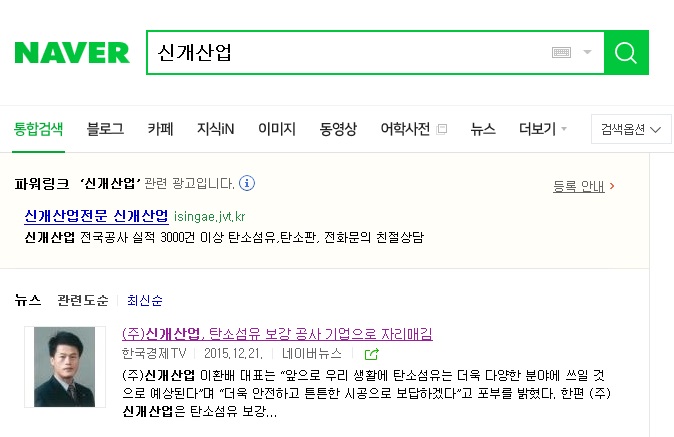Open the 신개산업전문 신개산업 ad link
This screenshot has width=674, height=437.
pos(96,216)
